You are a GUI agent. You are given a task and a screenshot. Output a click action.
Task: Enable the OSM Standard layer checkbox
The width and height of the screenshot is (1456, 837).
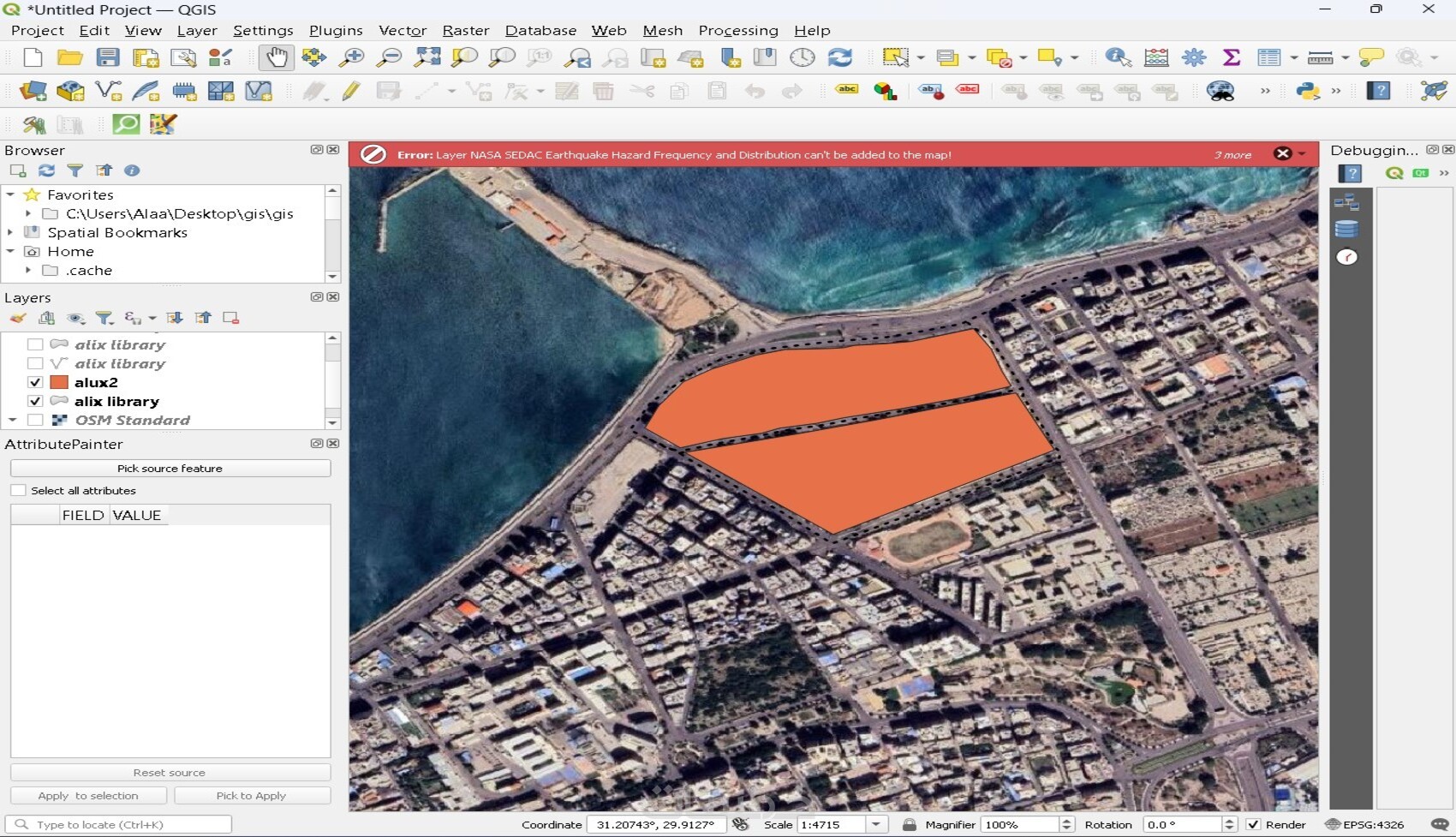pyautogui.click(x=35, y=420)
